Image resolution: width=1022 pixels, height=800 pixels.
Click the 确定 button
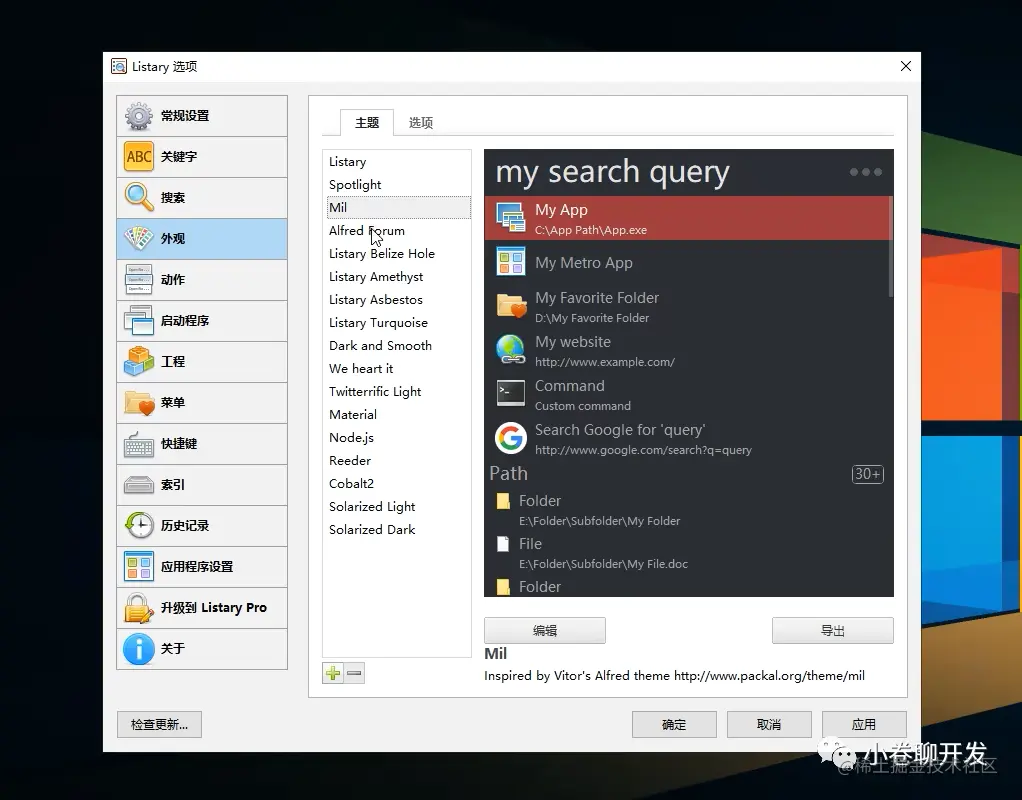[x=674, y=724]
